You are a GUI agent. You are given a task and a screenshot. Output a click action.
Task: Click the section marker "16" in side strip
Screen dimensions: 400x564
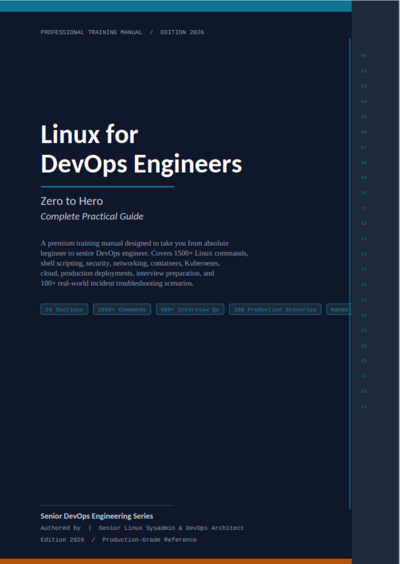coord(364,285)
